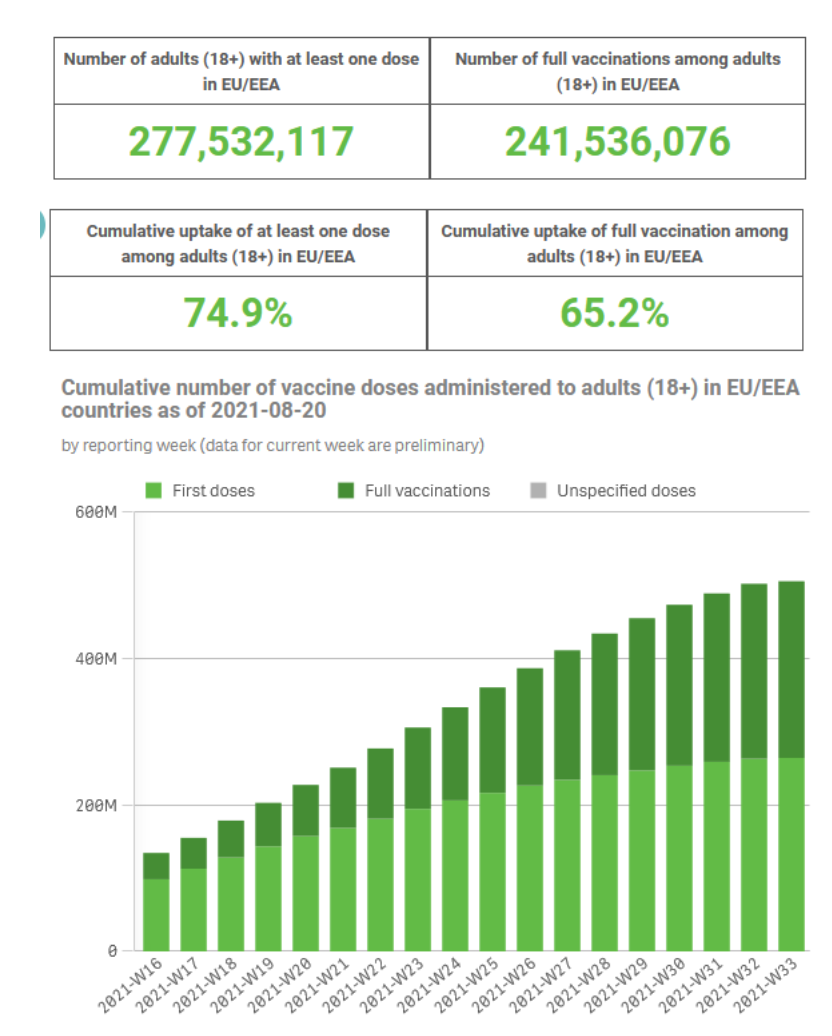Image resolution: width=832 pixels, height=1036 pixels.
Task: Select the First doses legend label
Action: click(213, 491)
